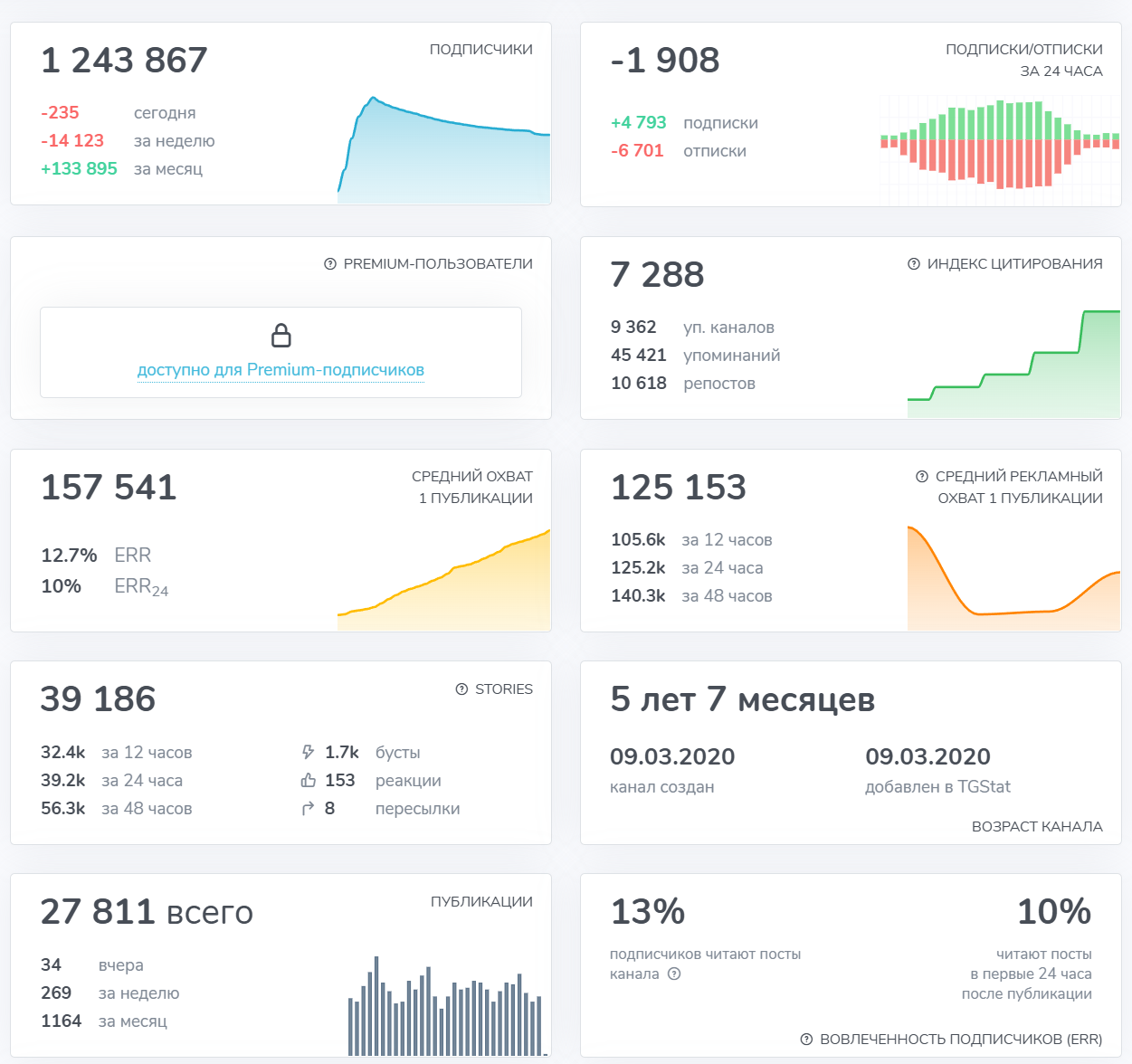1132x1064 pixels.
Task: Click the help icon beside Stories
Action: [461, 689]
